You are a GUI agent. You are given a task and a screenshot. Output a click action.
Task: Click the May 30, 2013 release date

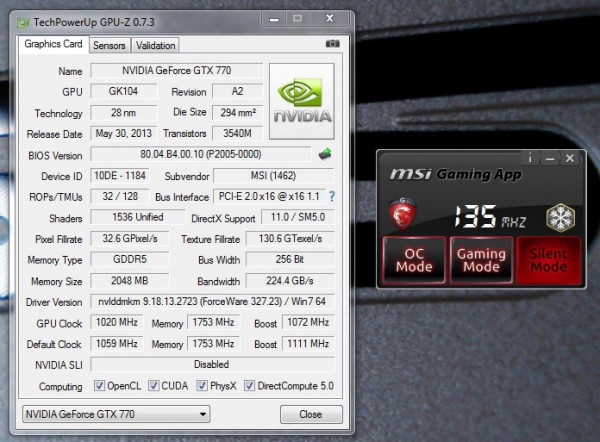124,133
